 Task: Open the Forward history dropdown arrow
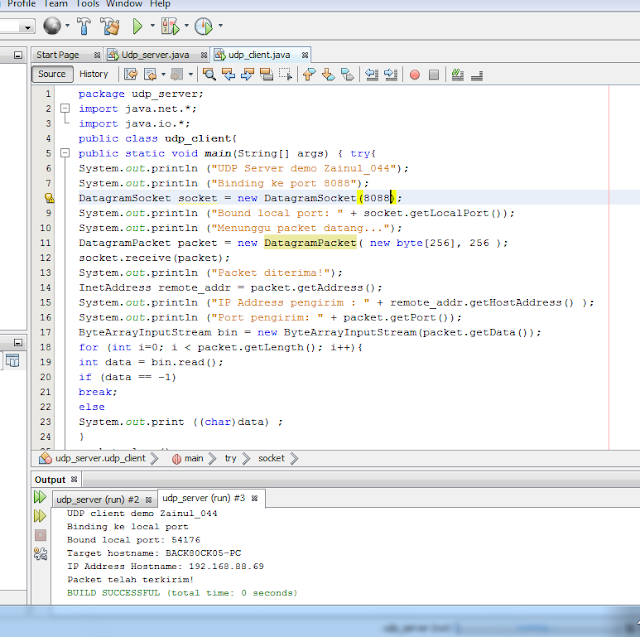click(x=191, y=74)
